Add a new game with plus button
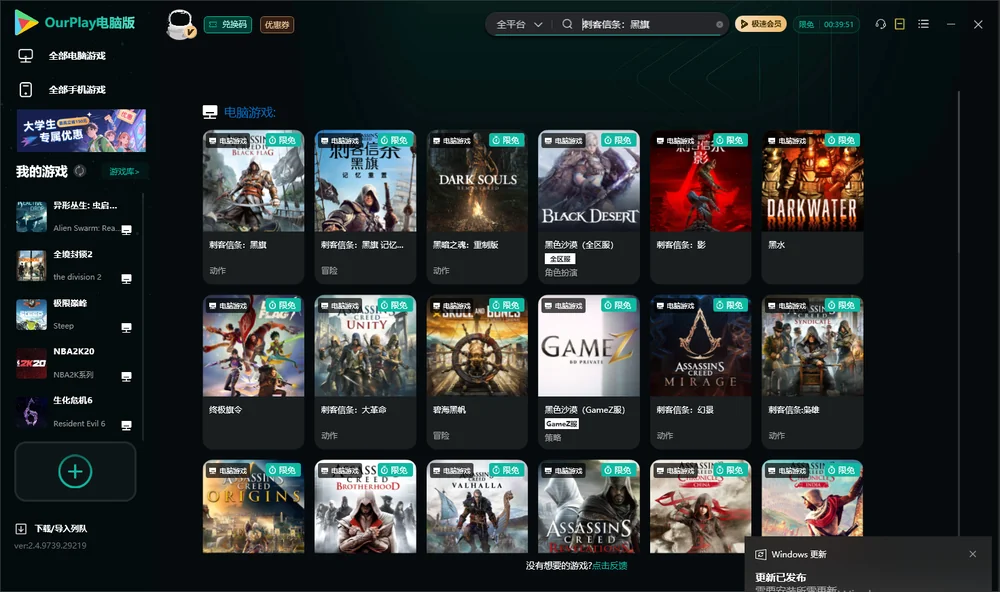This screenshot has width=1000, height=592. point(75,471)
